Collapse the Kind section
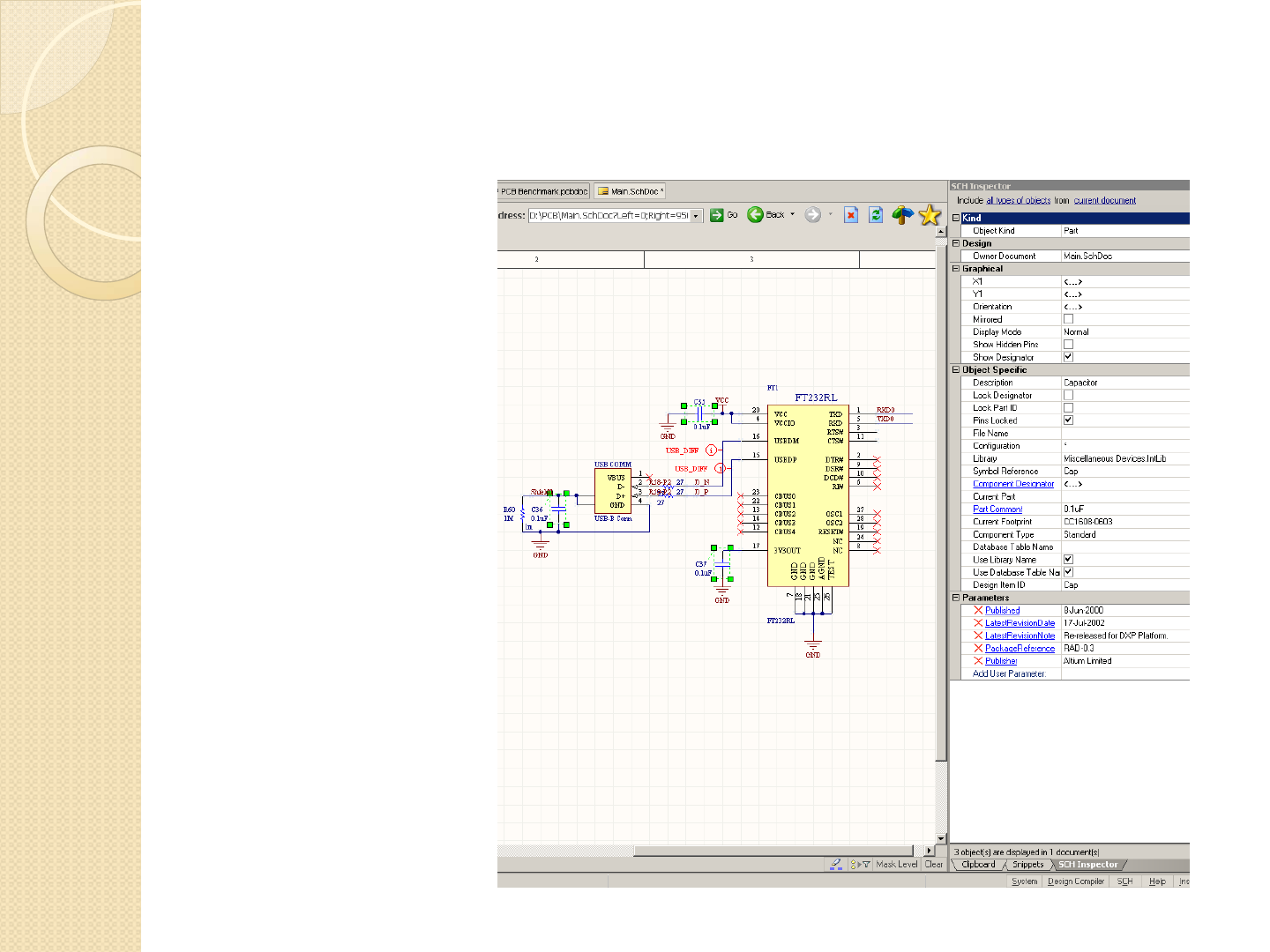This screenshot has height=952, width=1270. point(956,218)
